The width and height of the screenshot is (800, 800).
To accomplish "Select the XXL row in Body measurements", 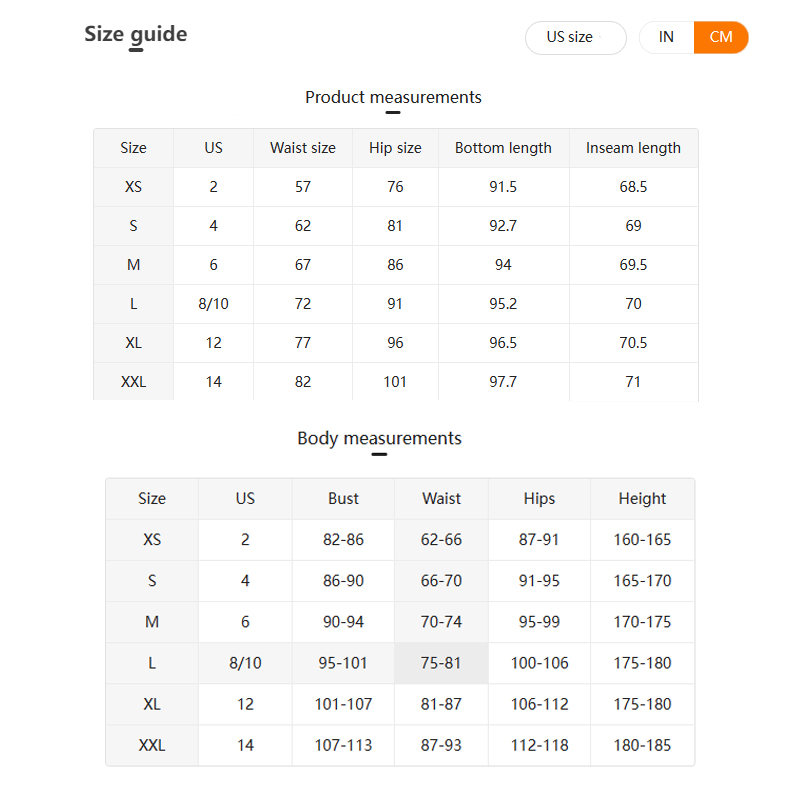I will coord(400,745).
